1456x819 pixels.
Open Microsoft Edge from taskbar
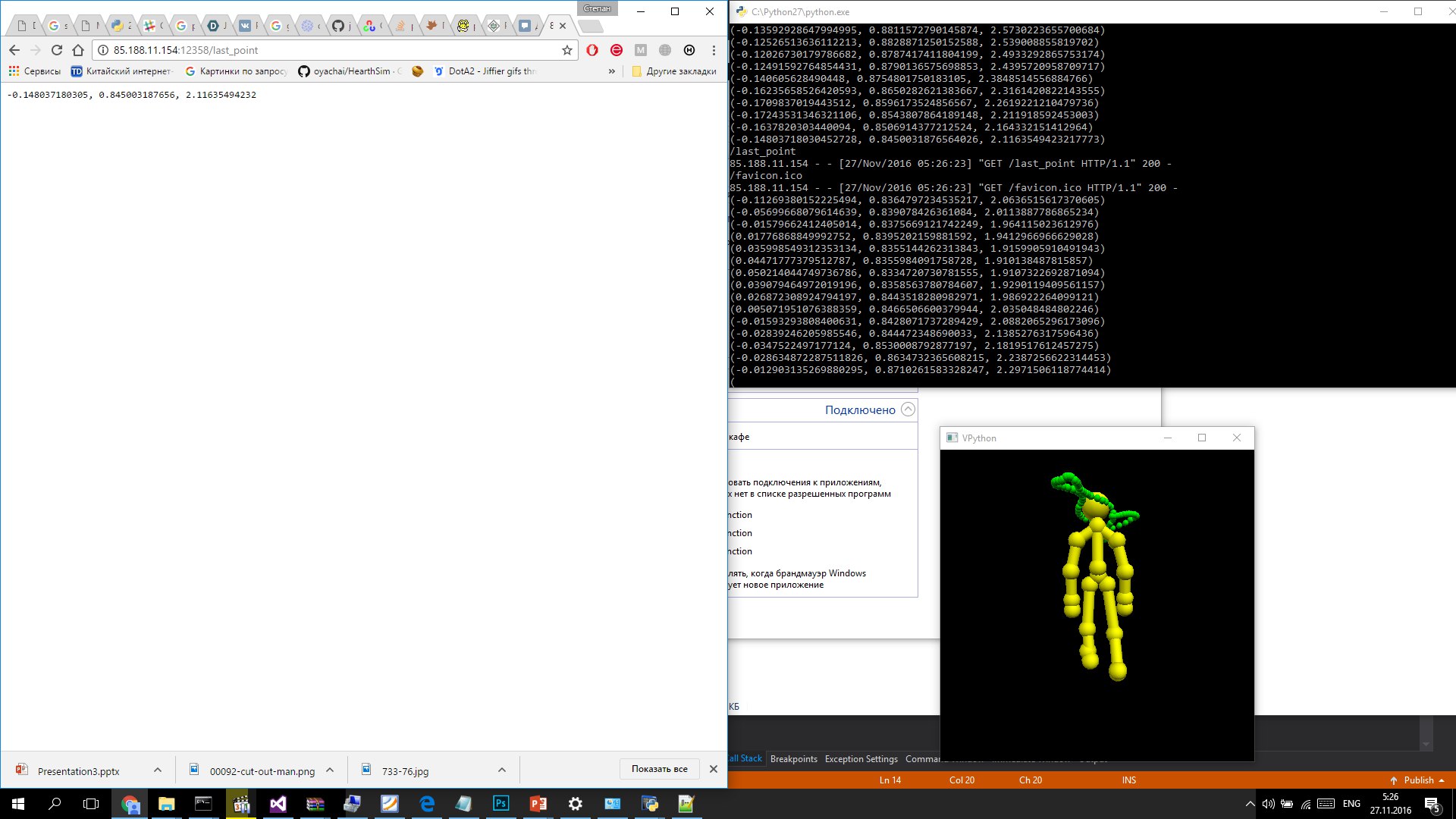tap(427, 804)
